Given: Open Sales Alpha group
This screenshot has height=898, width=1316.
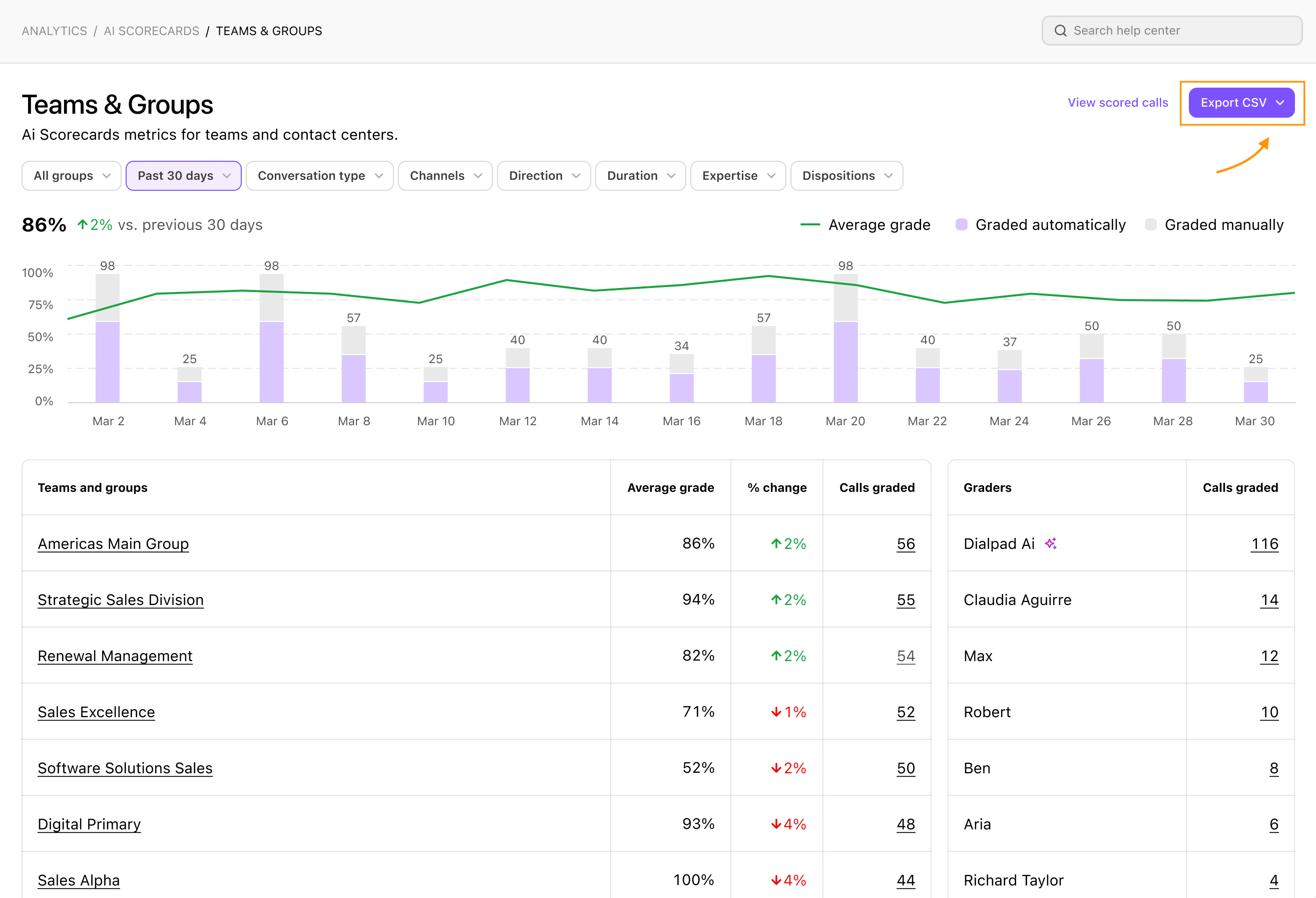Looking at the screenshot, I should pyautogui.click(x=79, y=880).
